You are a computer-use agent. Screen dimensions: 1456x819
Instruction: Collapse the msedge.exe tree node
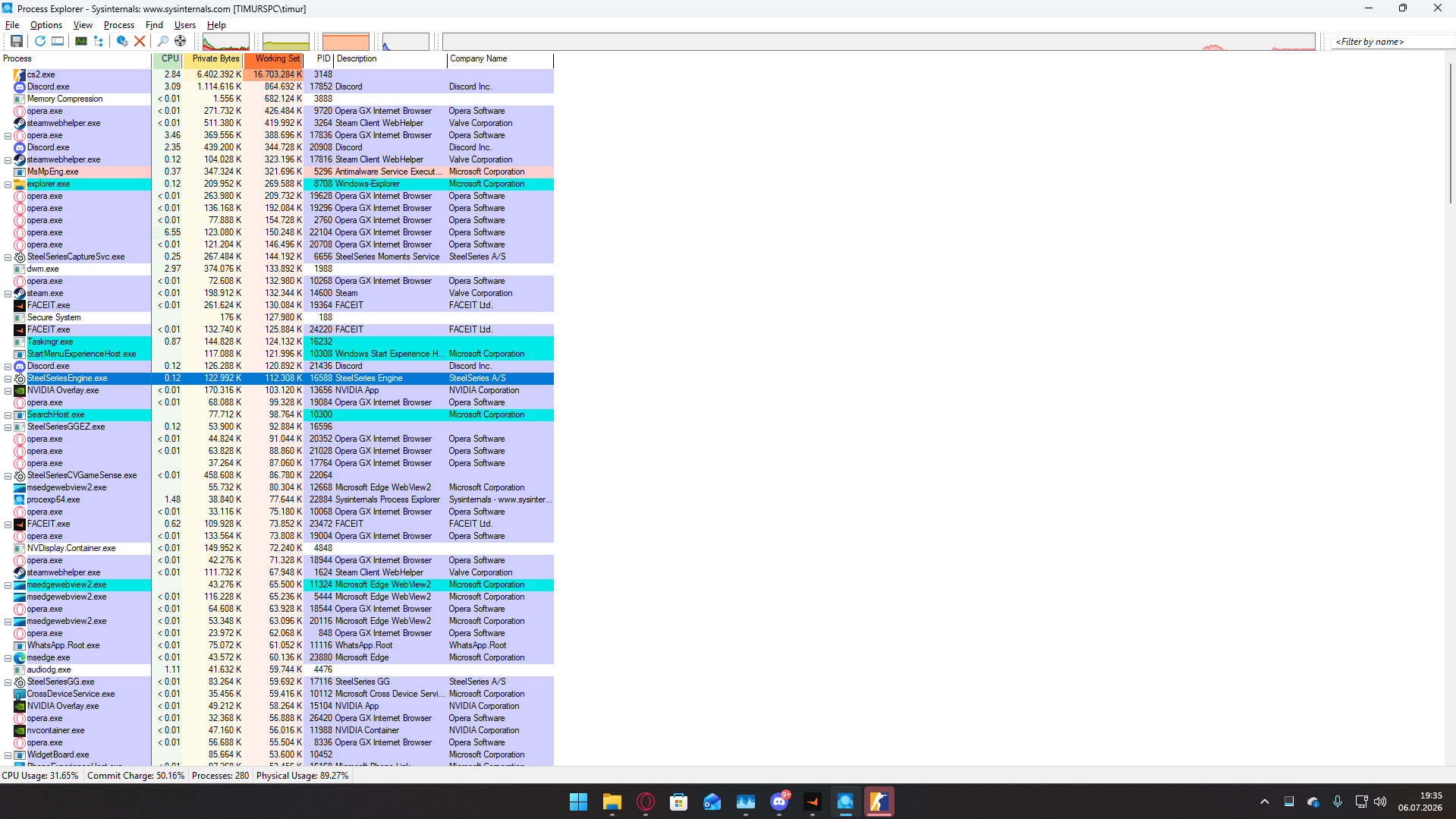8,658
